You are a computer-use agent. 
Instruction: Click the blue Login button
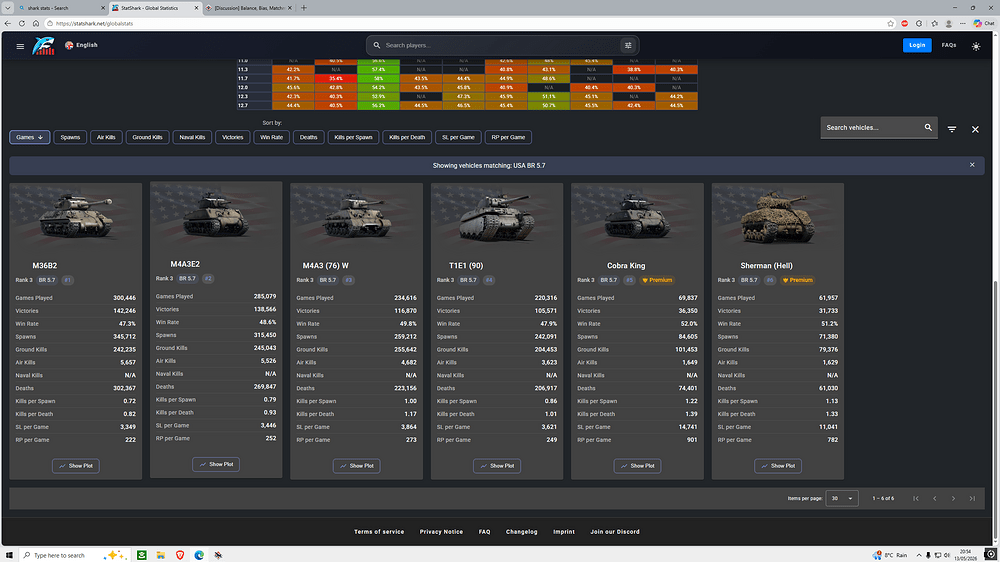917,45
